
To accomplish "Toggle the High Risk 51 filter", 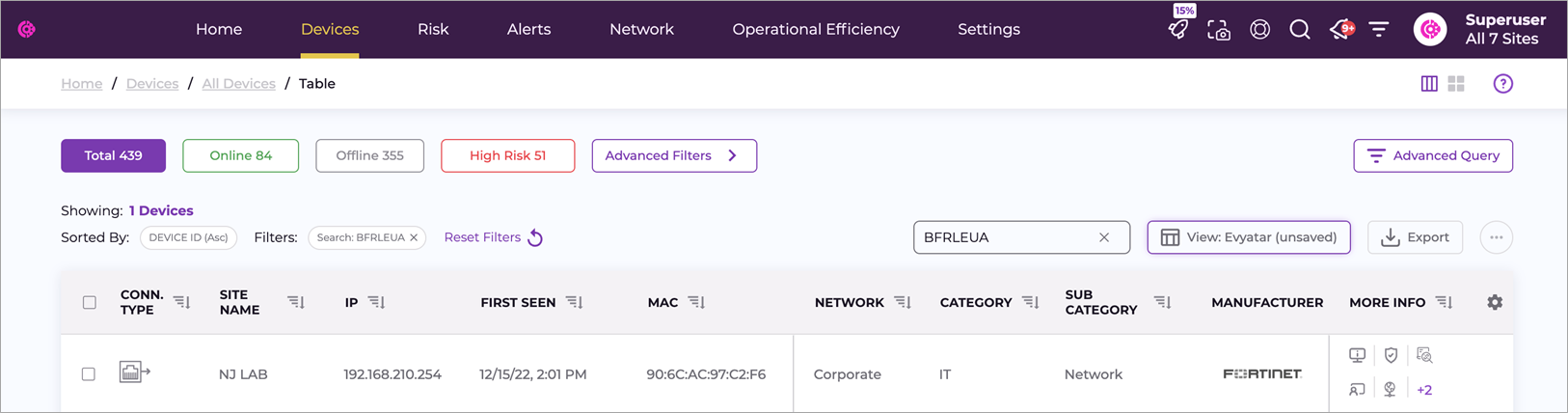I will [507, 155].
